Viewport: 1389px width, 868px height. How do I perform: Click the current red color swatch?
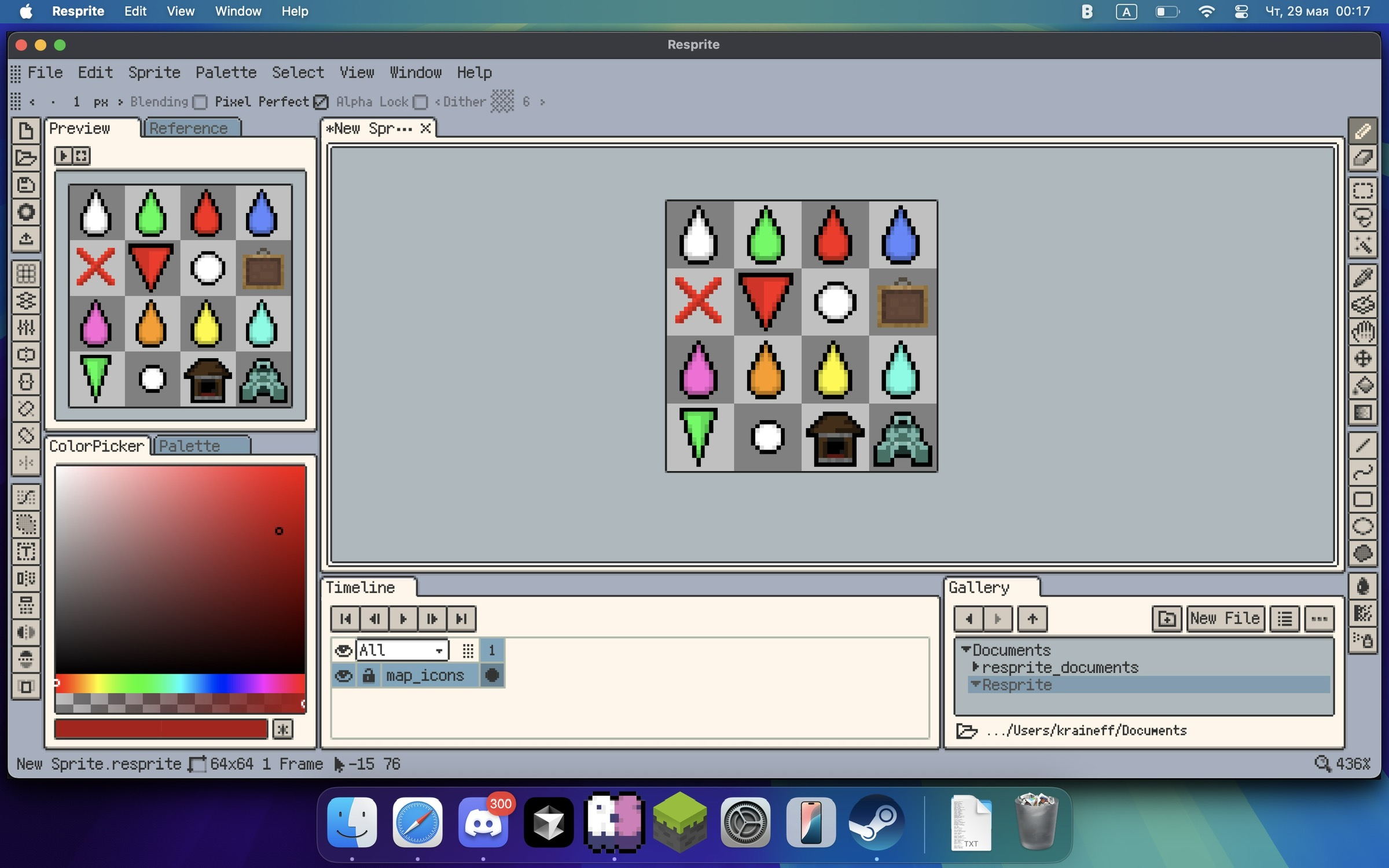(161, 729)
